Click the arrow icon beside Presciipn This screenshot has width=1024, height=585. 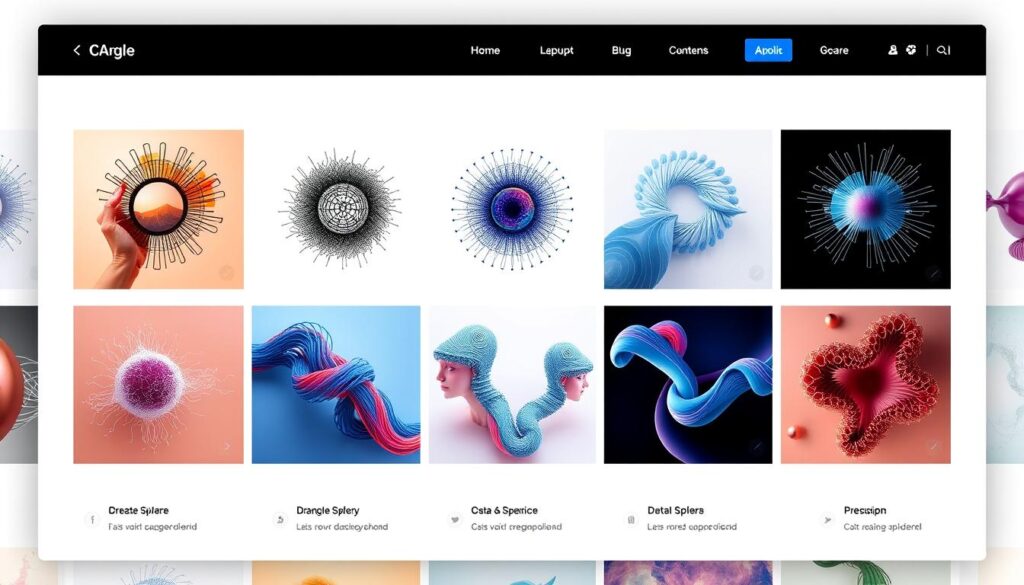pos(826,519)
